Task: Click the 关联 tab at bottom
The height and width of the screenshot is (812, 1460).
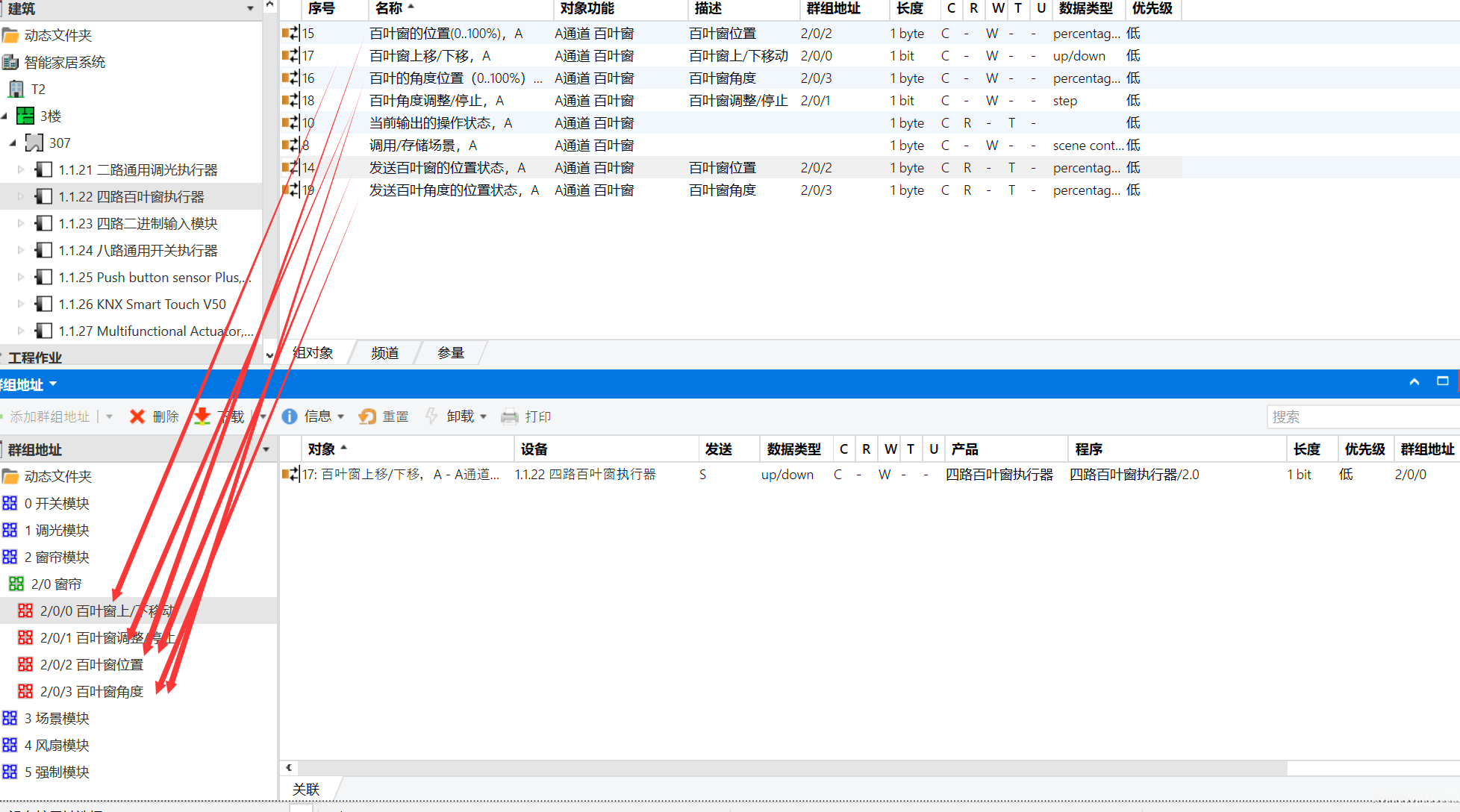Action: (x=305, y=789)
